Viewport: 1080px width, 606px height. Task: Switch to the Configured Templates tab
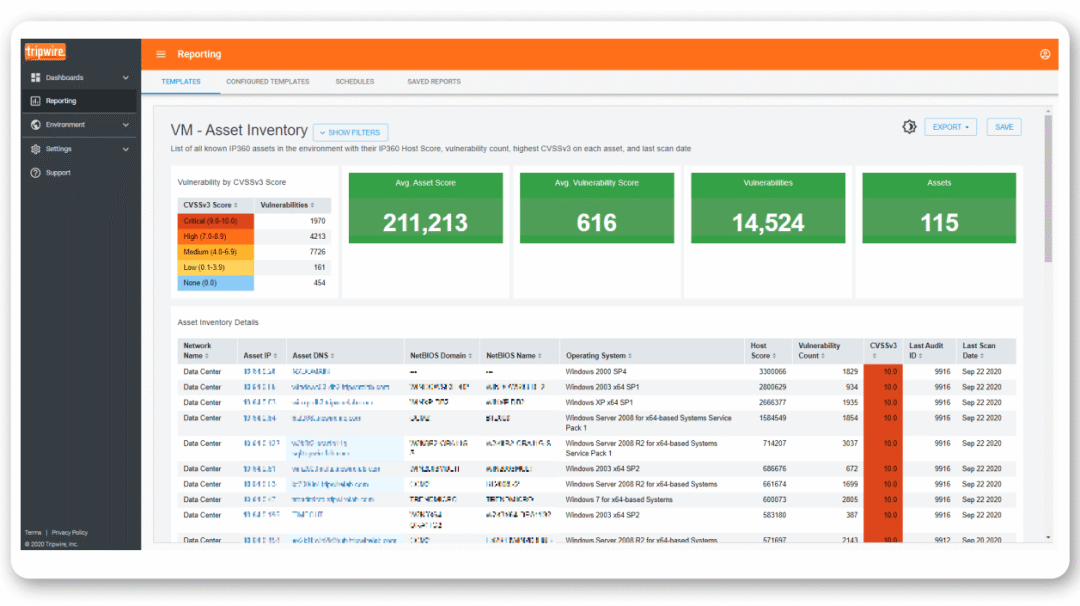[x=267, y=82]
